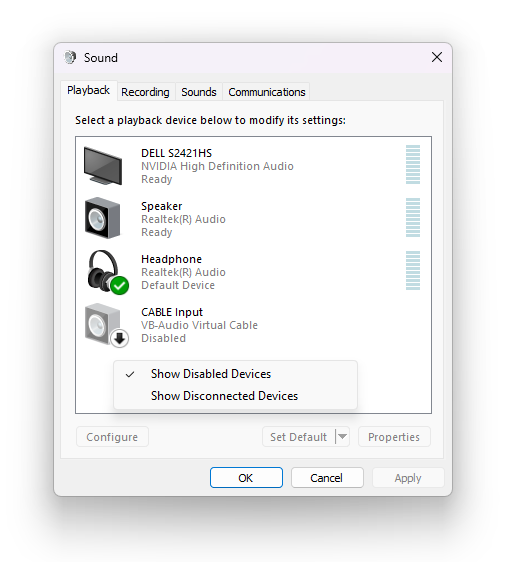Select the DELL S2421HS monitor icon
The width and height of the screenshot is (509, 562).
coord(103,166)
